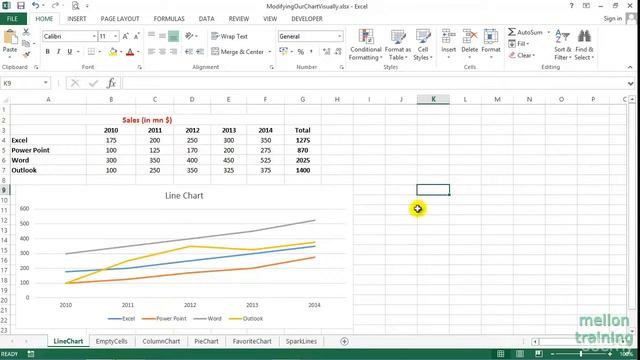The image size is (640, 360).
Task: Click the Line Chart title
Action: [x=184, y=196]
